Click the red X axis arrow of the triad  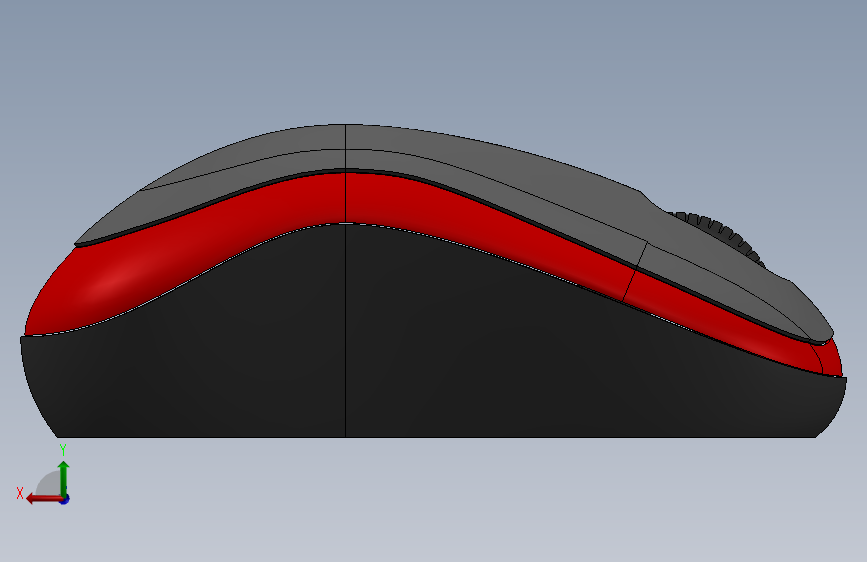coord(43,499)
